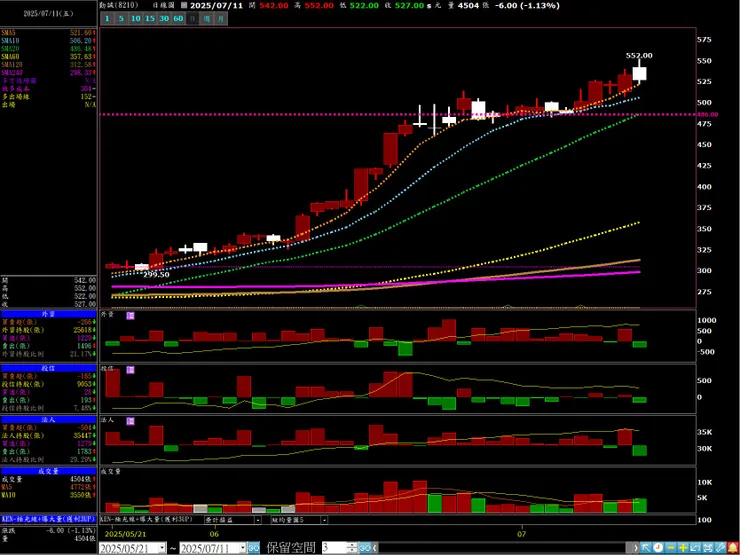Open the first indicator dropdown below volume
Viewport: 740px width, 555px height.
pos(258,520)
